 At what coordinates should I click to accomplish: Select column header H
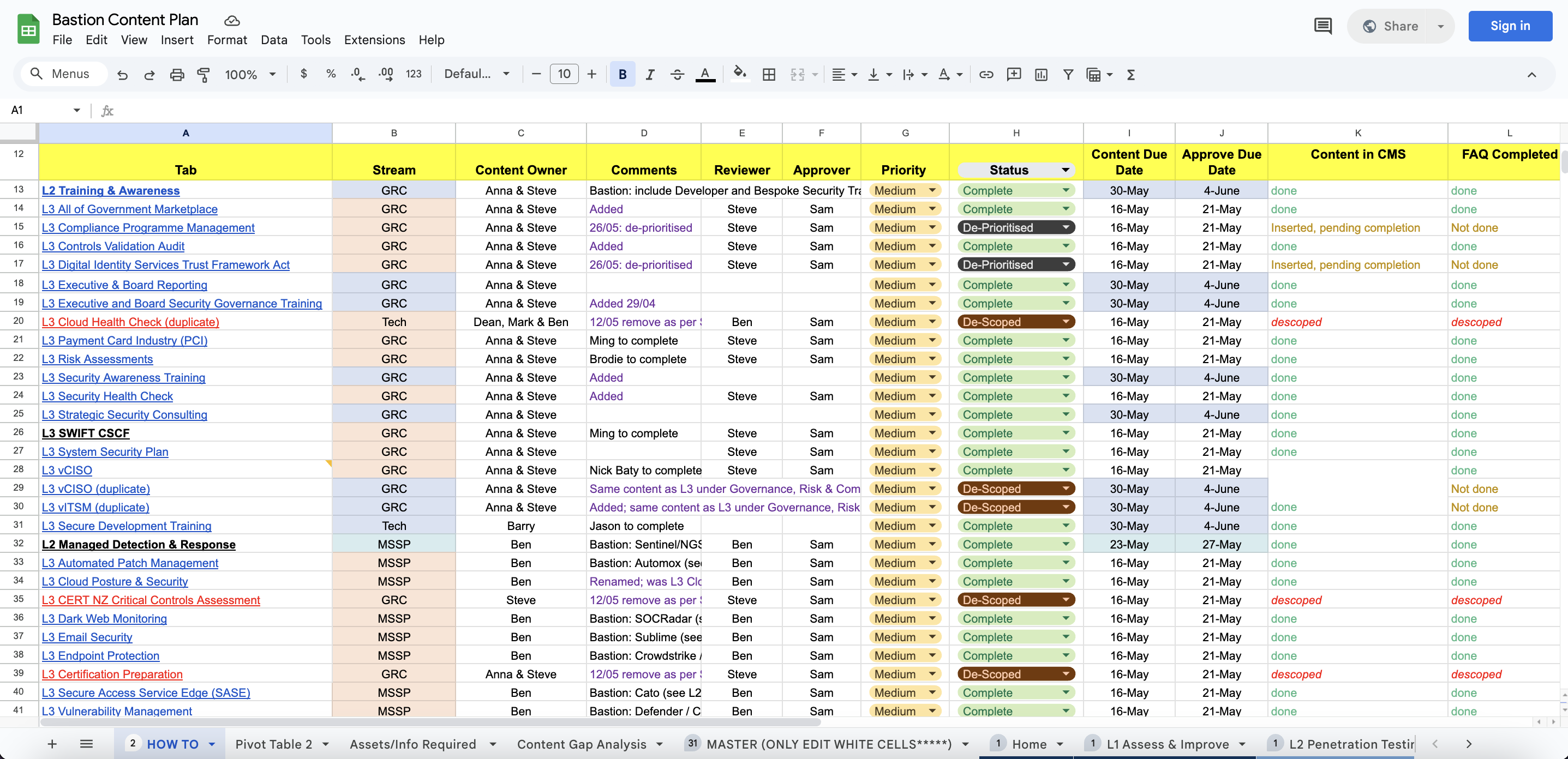tap(1015, 132)
